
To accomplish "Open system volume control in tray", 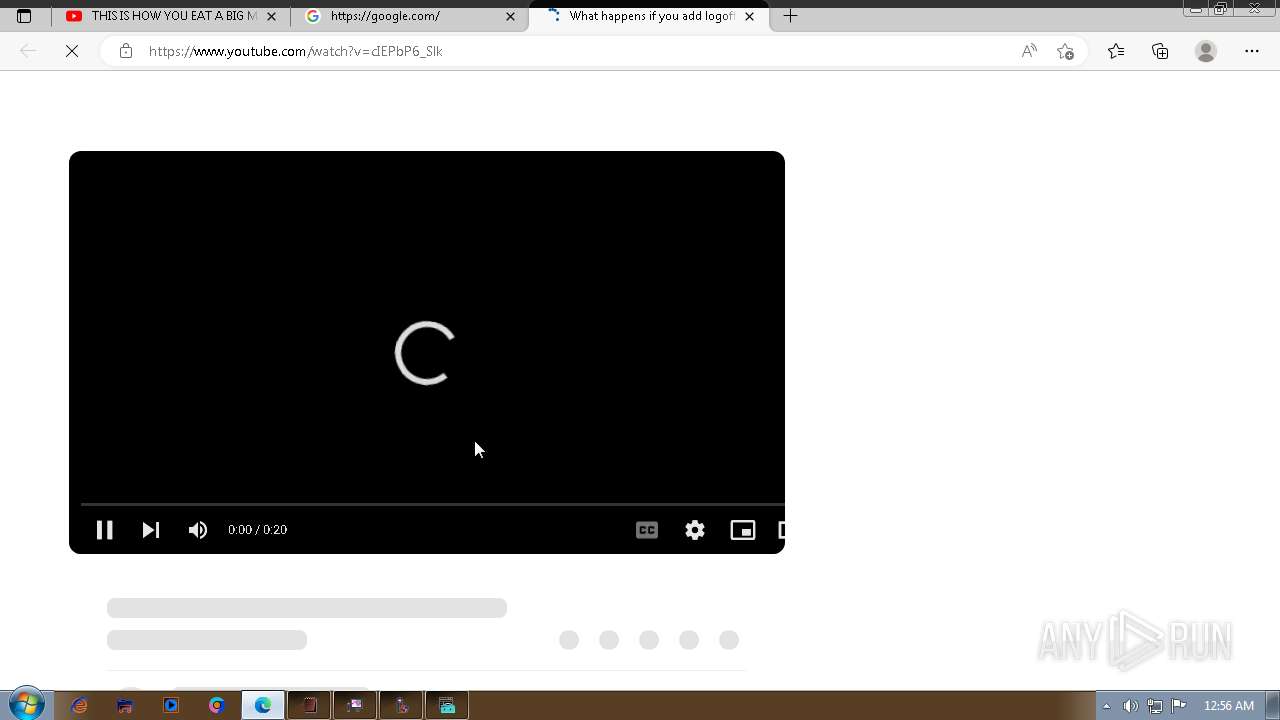I will (1130, 706).
